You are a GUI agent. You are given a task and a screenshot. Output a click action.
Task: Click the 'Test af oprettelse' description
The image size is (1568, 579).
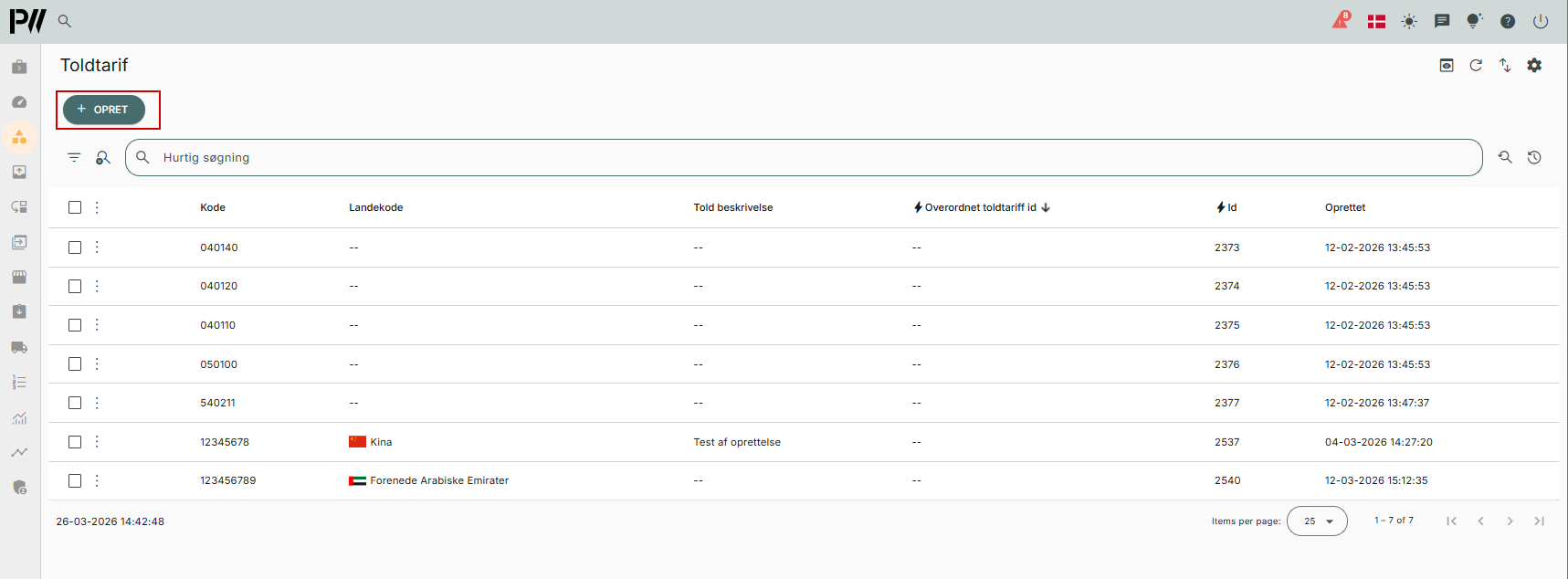coord(737,442)
